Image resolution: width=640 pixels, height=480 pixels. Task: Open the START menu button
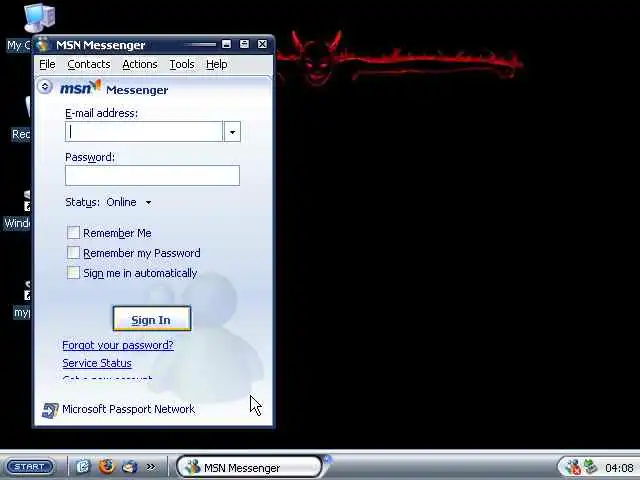pos(30,467)
